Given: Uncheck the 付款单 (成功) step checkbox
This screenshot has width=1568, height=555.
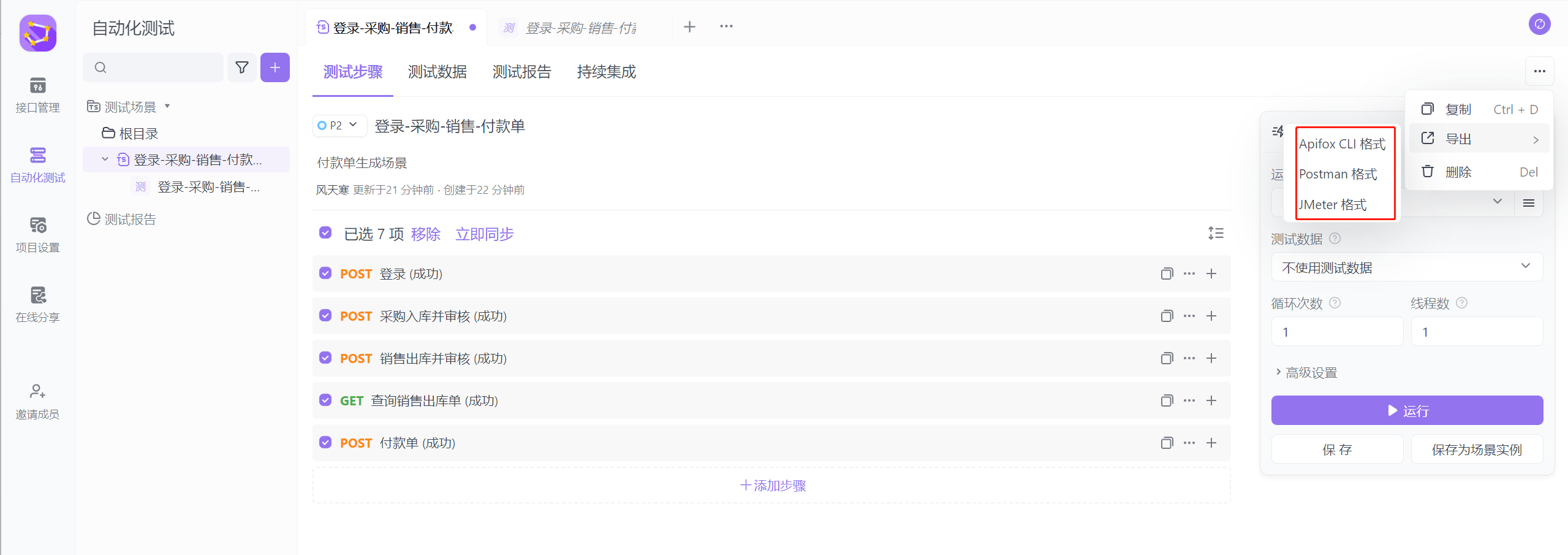Looking at the screenshot, I should [x=325, y=443].
